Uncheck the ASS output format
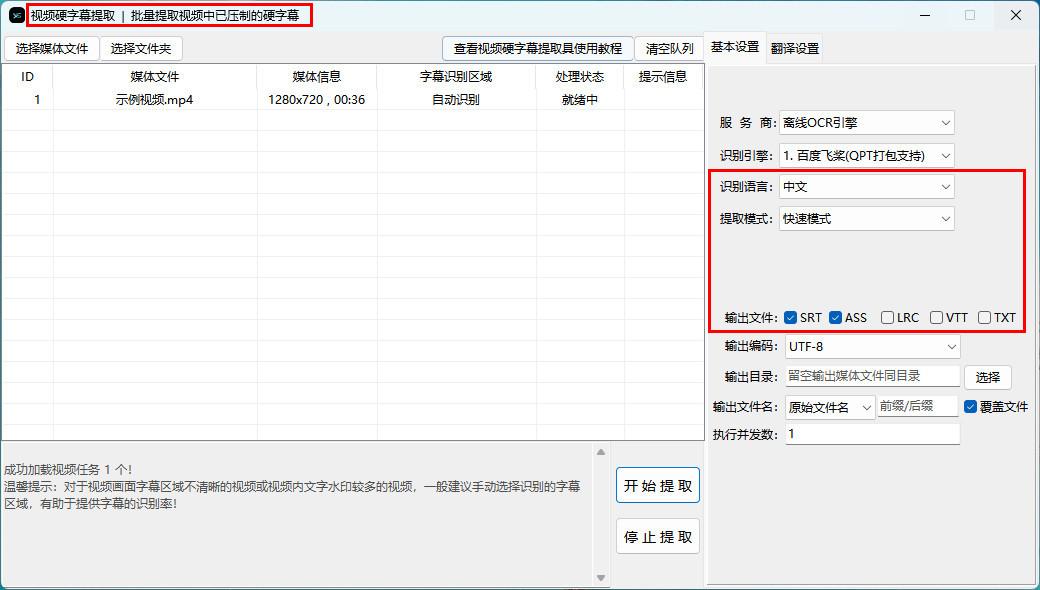The height and width of the screenshot is (590, 1040). [836, 318]
